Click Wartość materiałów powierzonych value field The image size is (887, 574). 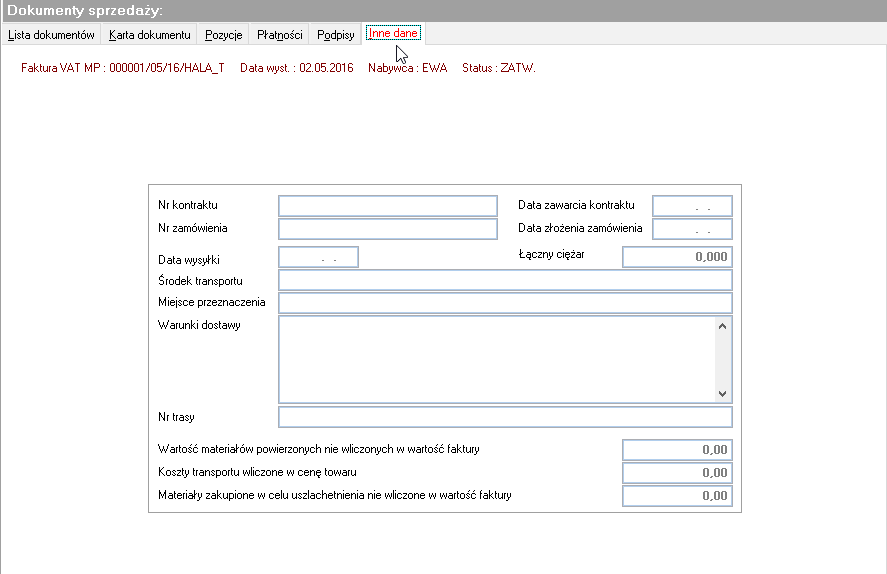pos(677,450)
